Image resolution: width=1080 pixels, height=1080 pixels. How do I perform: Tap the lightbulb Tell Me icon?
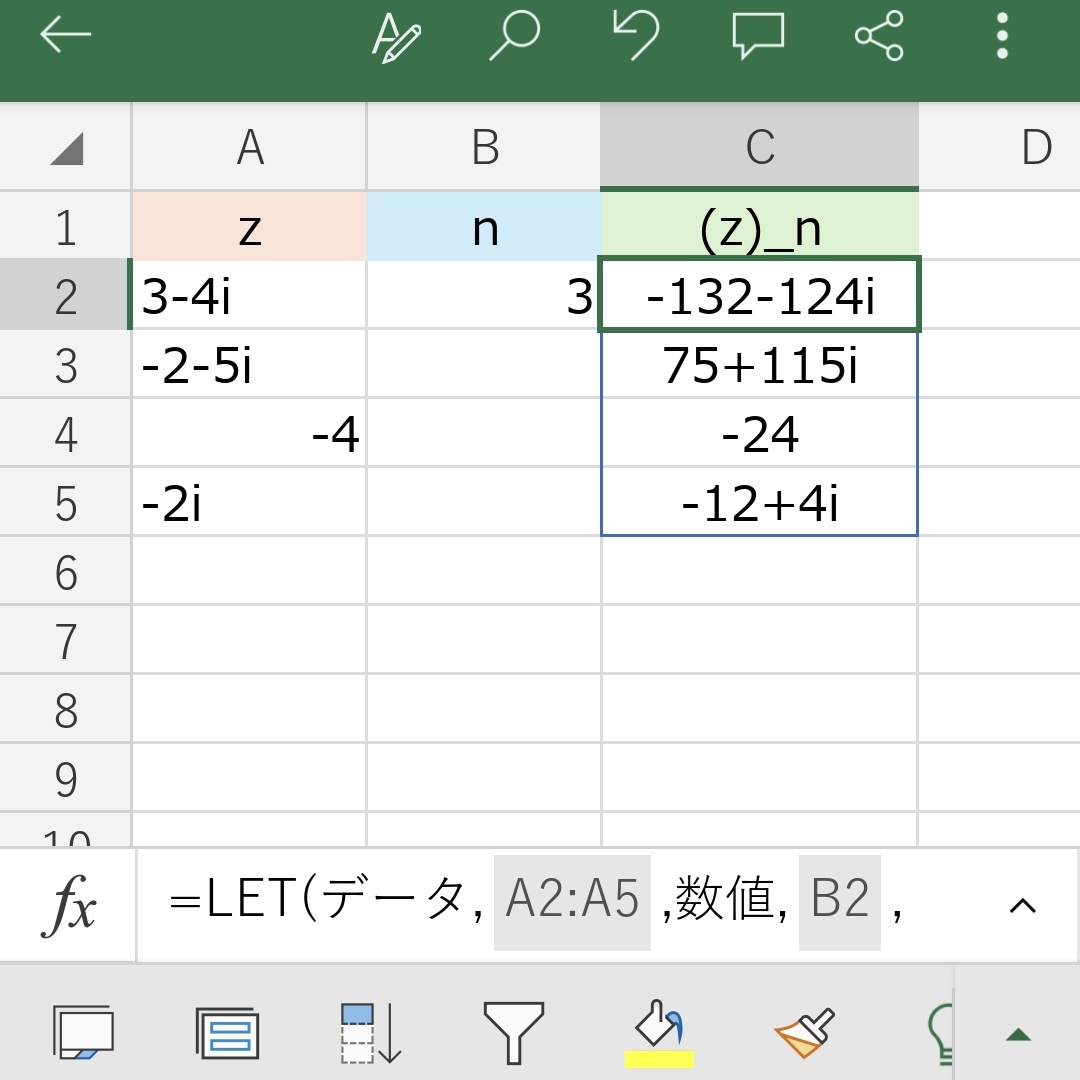click(x=940, y=1030)
